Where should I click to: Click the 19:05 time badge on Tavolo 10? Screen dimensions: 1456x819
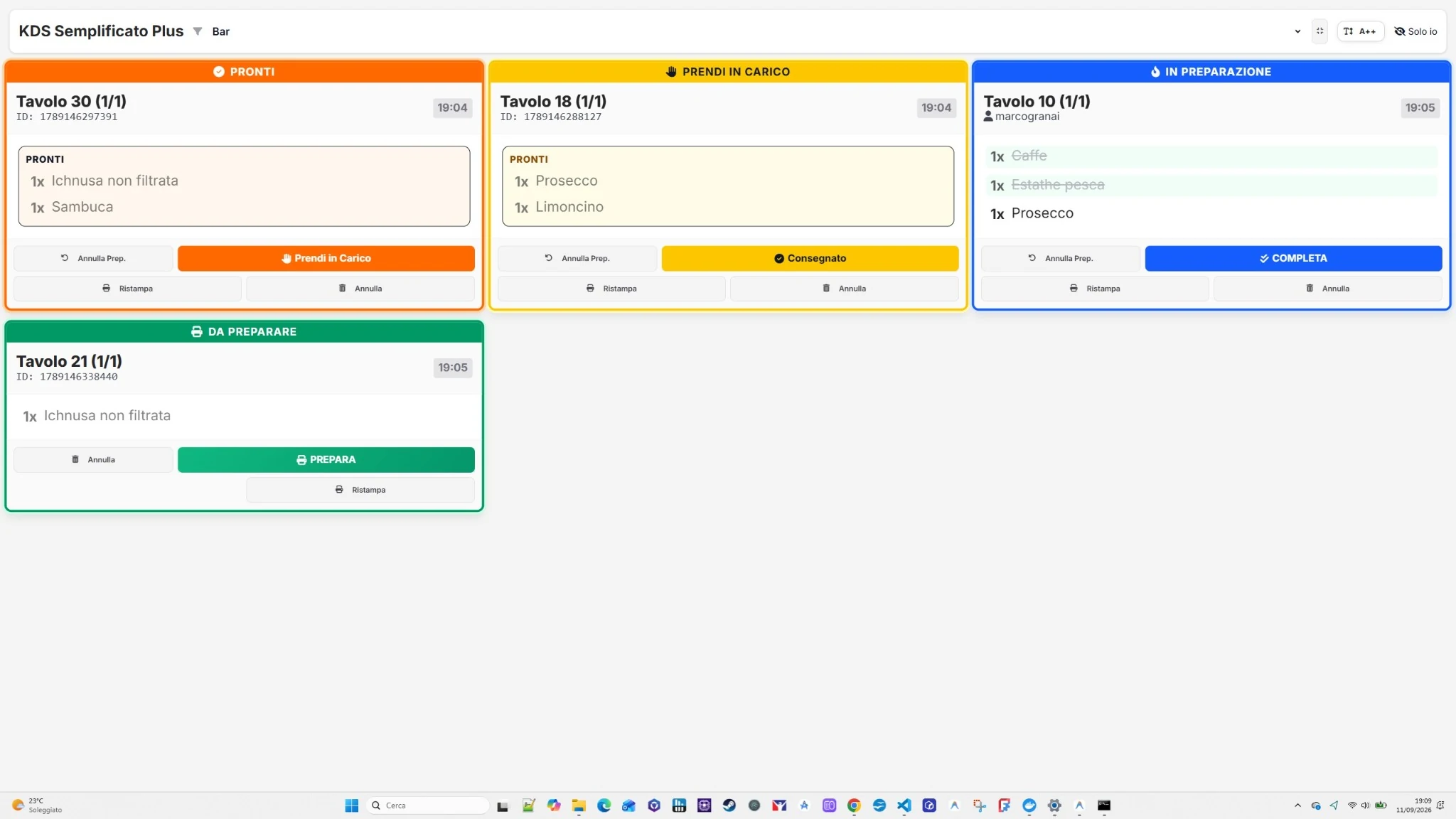point(1420,107)
